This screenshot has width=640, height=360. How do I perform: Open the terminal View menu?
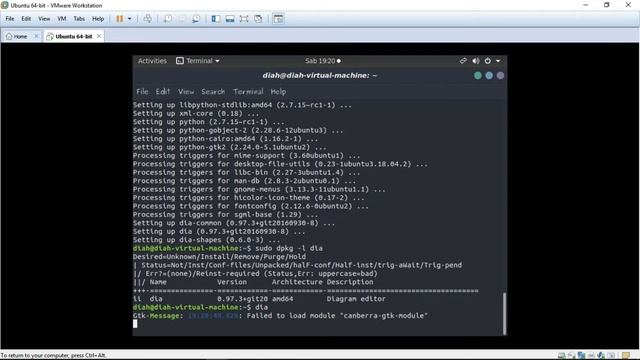[x=186, y=92]
